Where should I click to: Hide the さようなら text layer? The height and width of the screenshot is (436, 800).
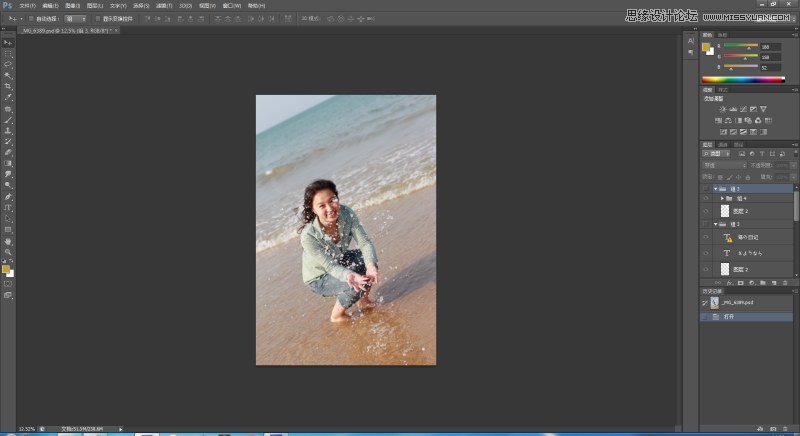point(706,254)
